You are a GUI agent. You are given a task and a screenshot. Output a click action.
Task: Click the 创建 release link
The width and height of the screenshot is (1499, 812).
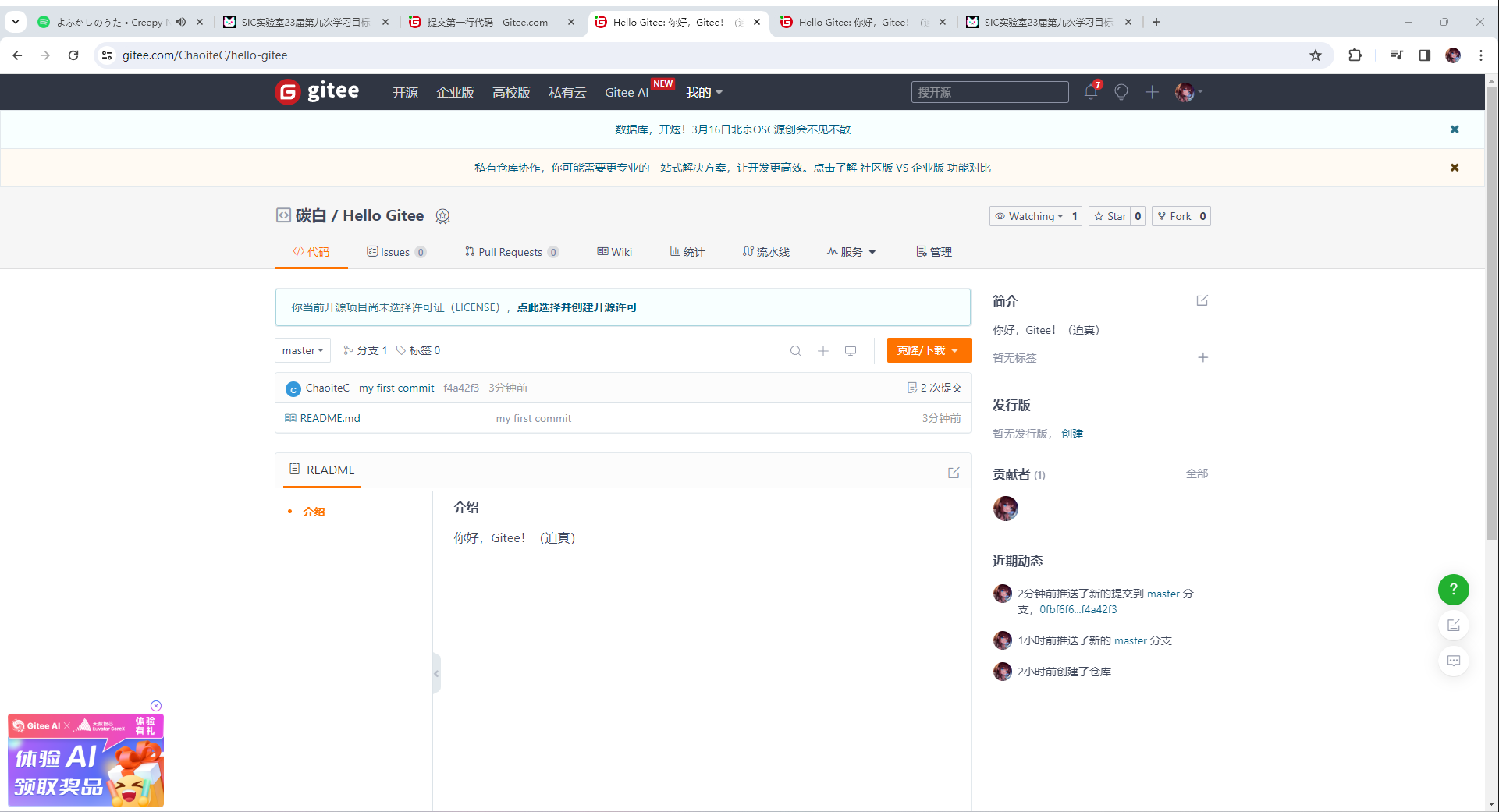click(x=1072, y=434)
